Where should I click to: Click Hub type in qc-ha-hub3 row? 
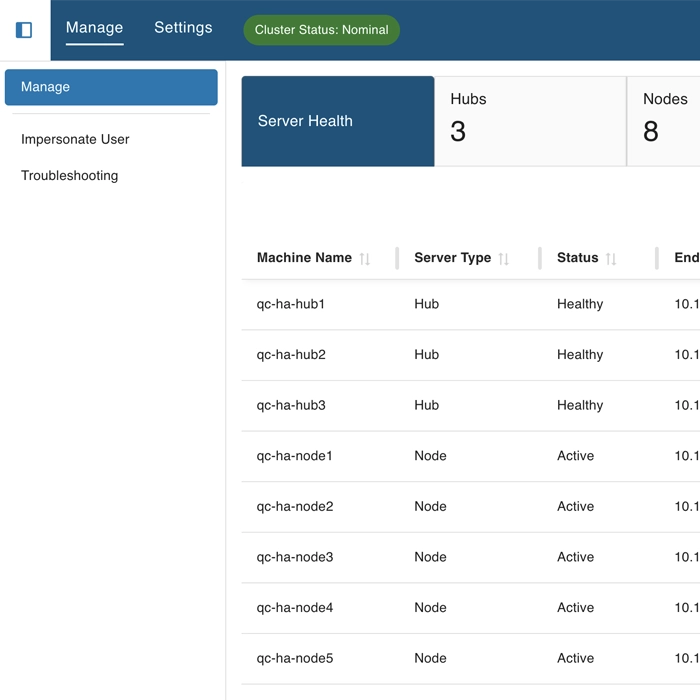pyautogui.click(x=426, y=405)
